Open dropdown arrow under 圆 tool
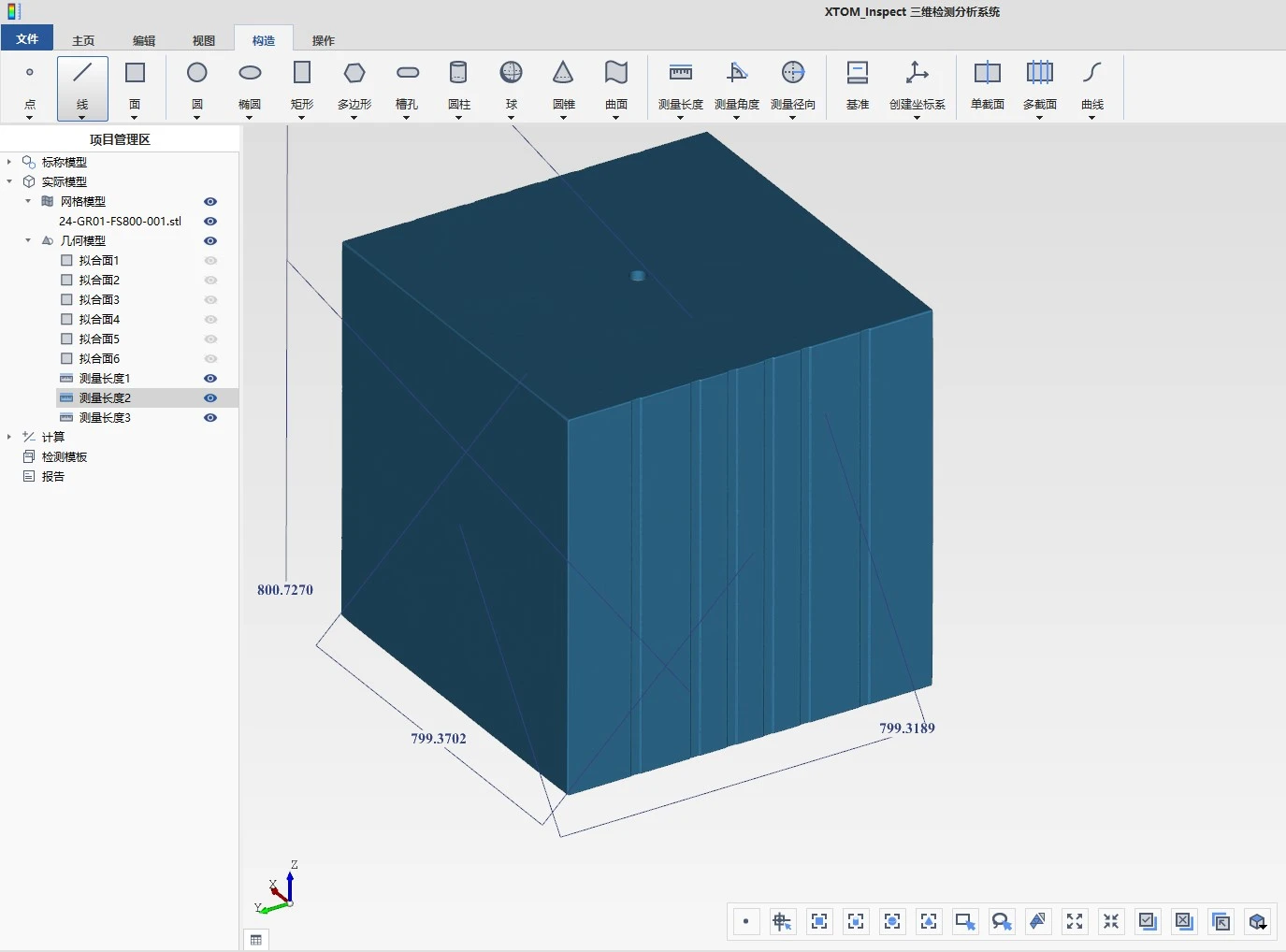The image size is (1286, 952). [196, 117]
